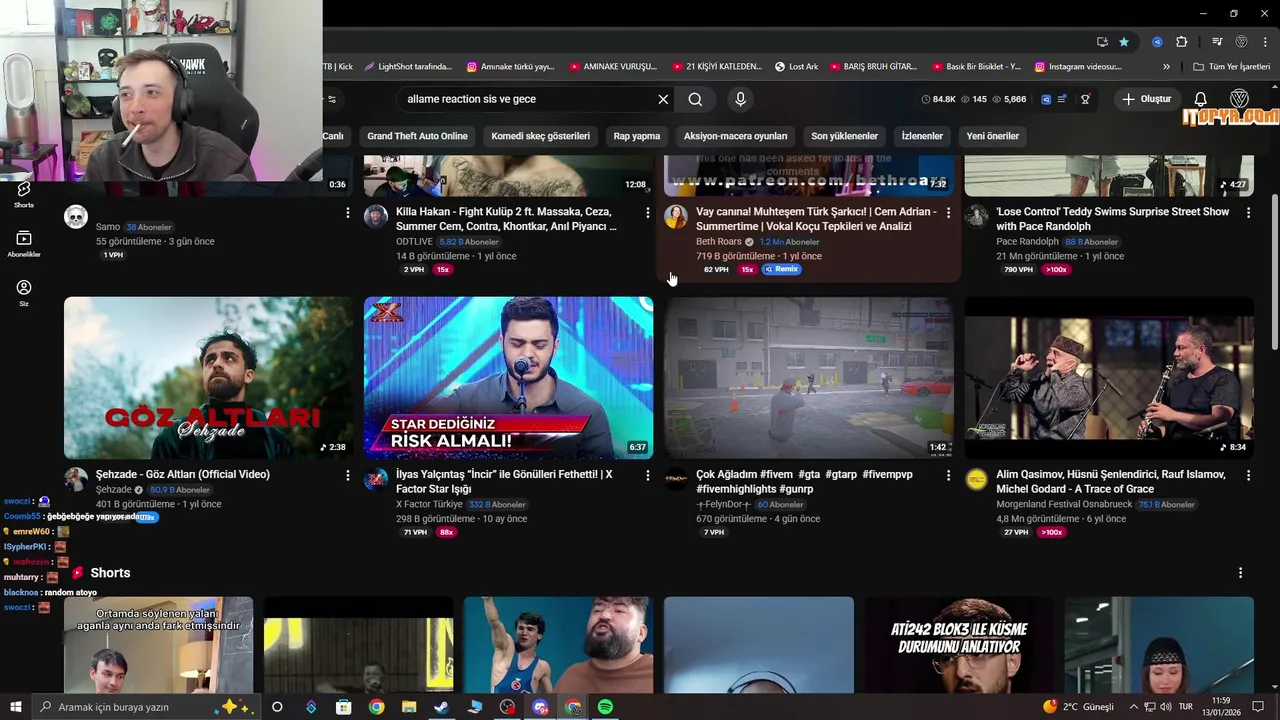
Task: Click the install app icon in address bar
Action: (x=1102, y=42)
